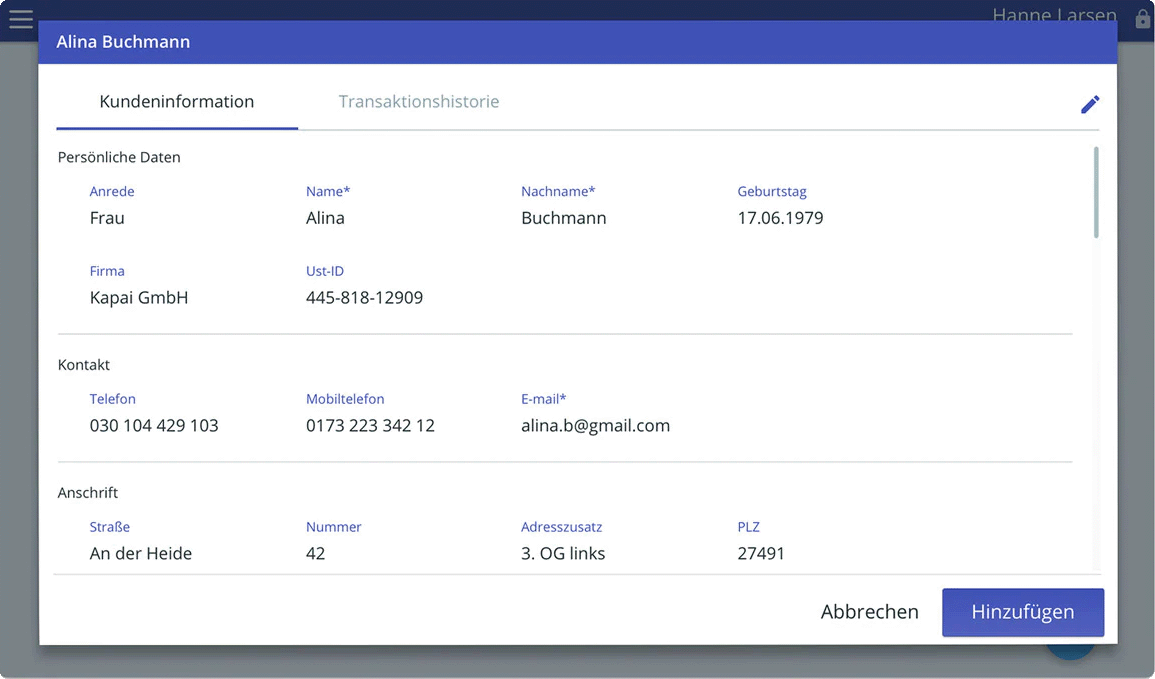Click the Ust-ID value 445-818-12909
Viewport: 1155px width, 679px height.
pos(364,298)
